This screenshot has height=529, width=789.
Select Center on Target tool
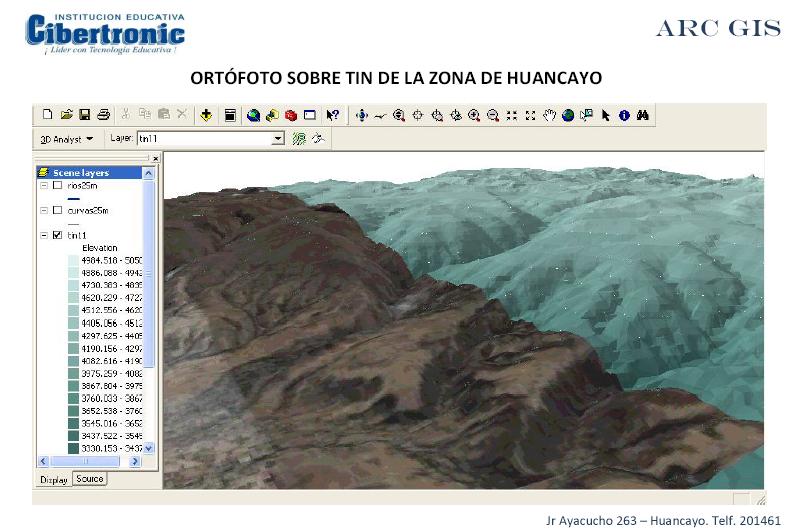[x=418, y=115]
